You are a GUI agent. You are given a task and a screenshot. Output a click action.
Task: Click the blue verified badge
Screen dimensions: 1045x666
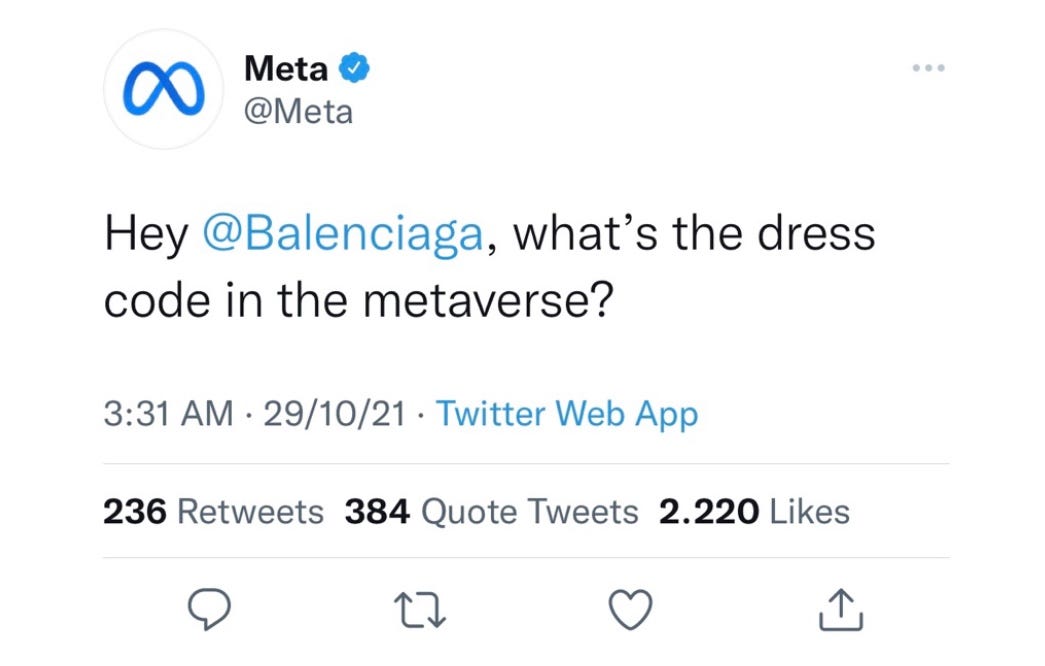(355, 69)
